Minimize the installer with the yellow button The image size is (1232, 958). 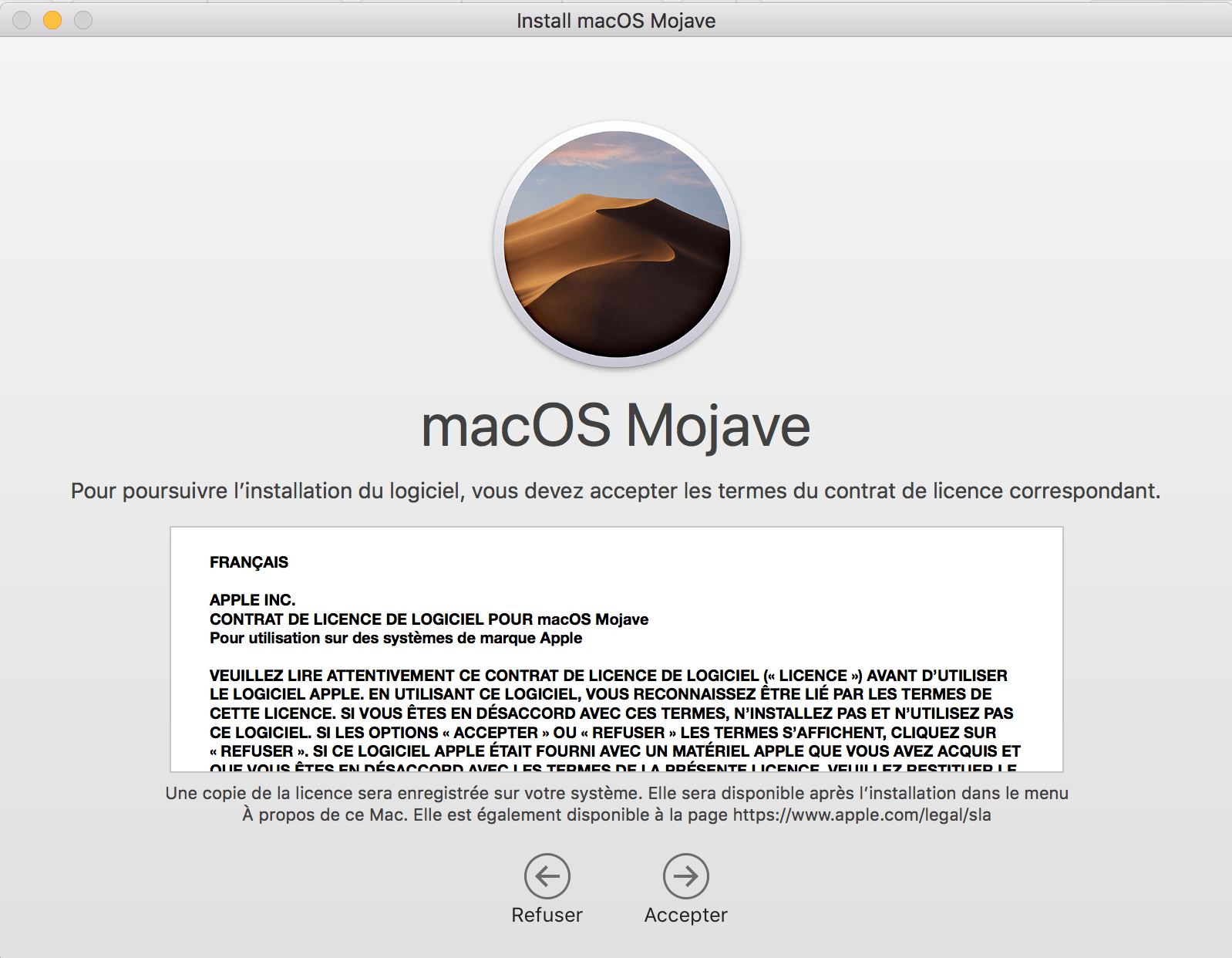[52, 20]
